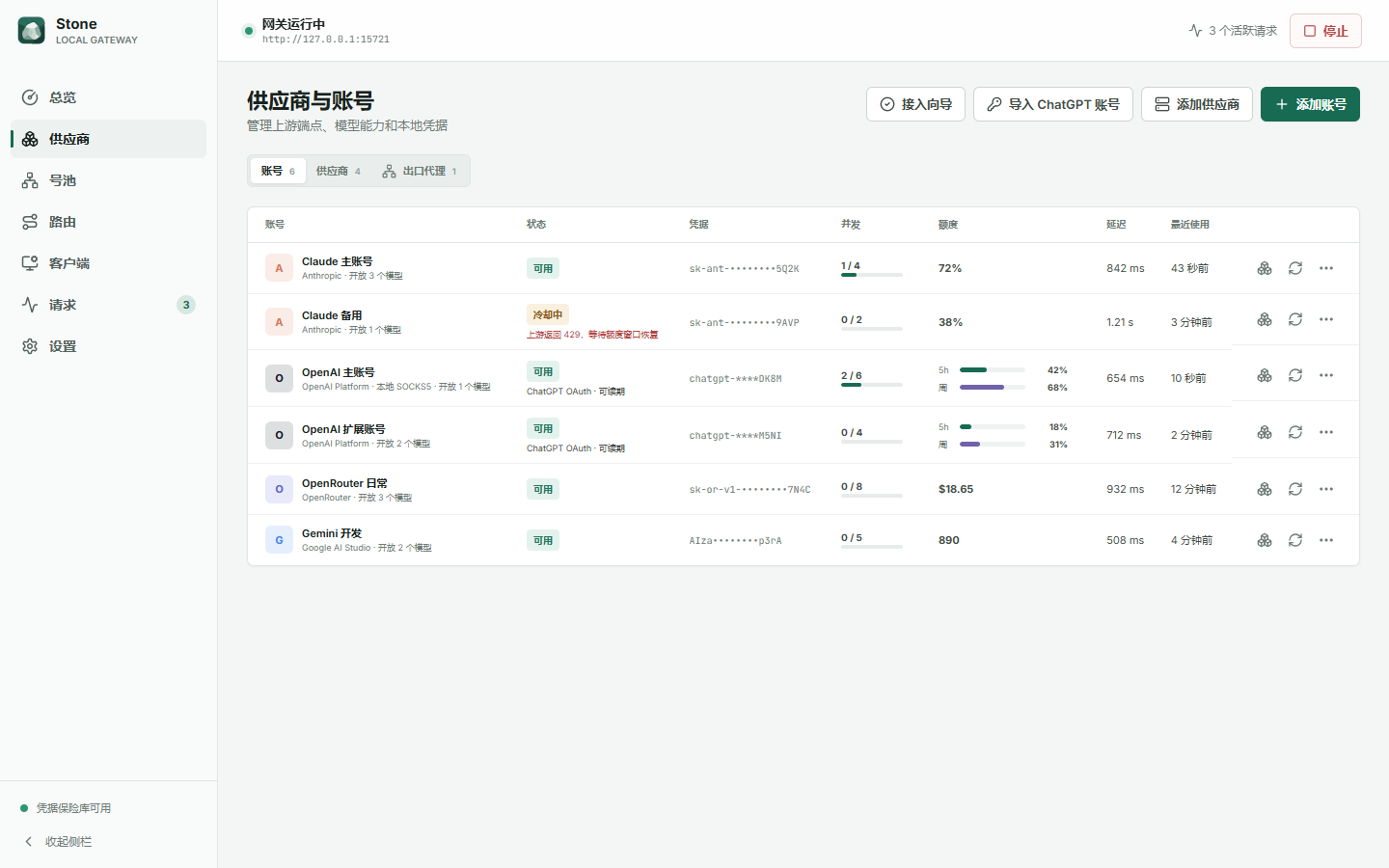
Task: View 3 个活跃请求 indicator
Action: tap(1233, 31)
